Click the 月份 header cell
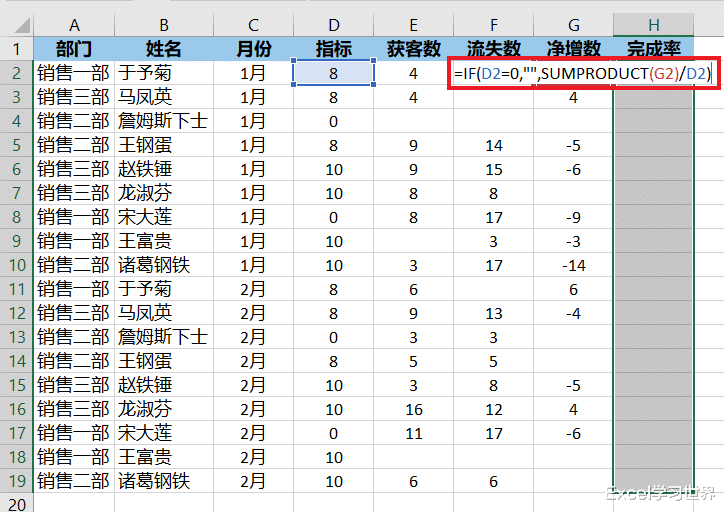The image size is (724, 512). click(x=253, y=49)
